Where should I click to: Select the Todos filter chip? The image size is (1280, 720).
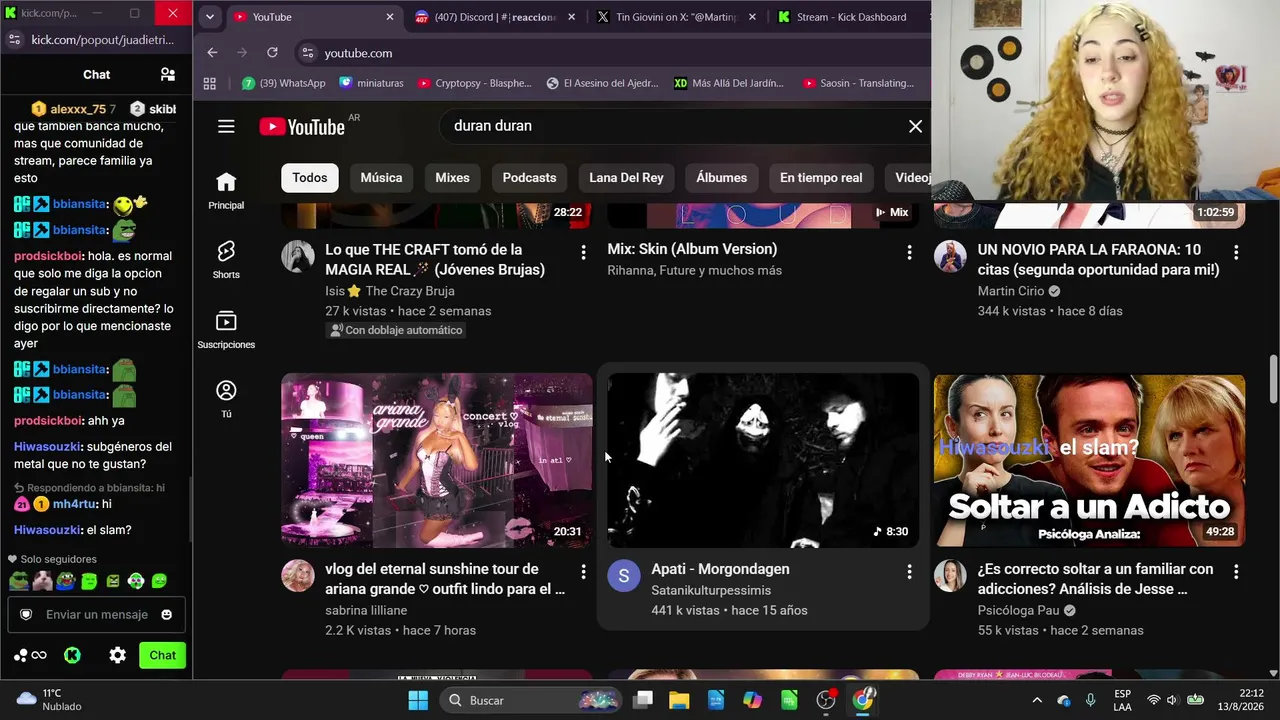[310, 178]
